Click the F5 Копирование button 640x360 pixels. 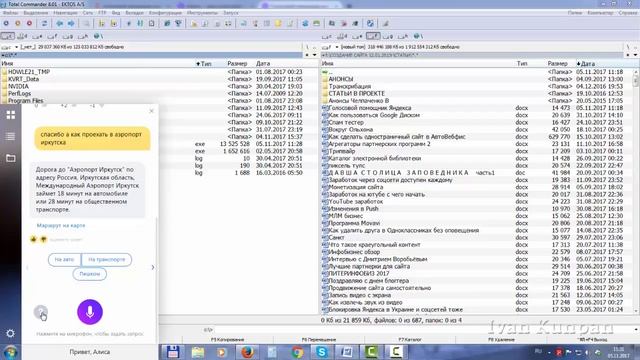coord(227,339)
